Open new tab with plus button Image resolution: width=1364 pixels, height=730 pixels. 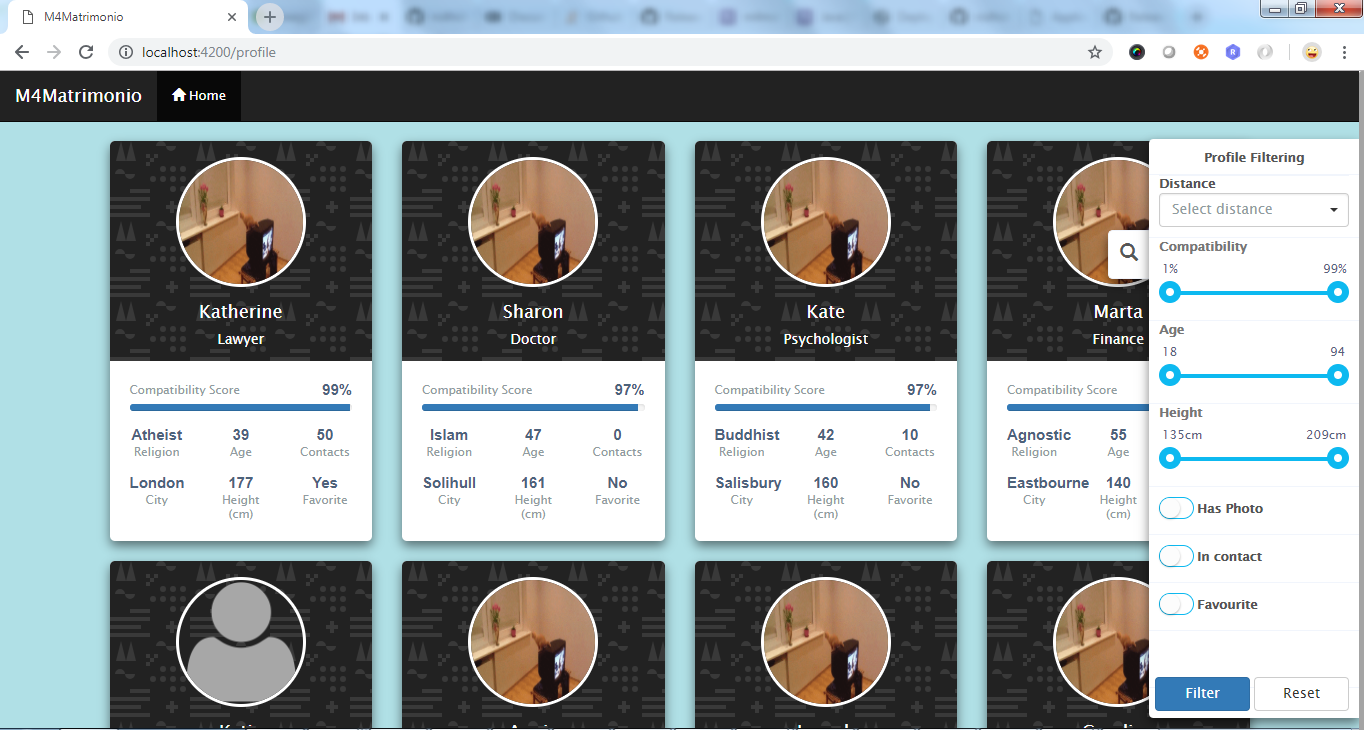point(270,17)
